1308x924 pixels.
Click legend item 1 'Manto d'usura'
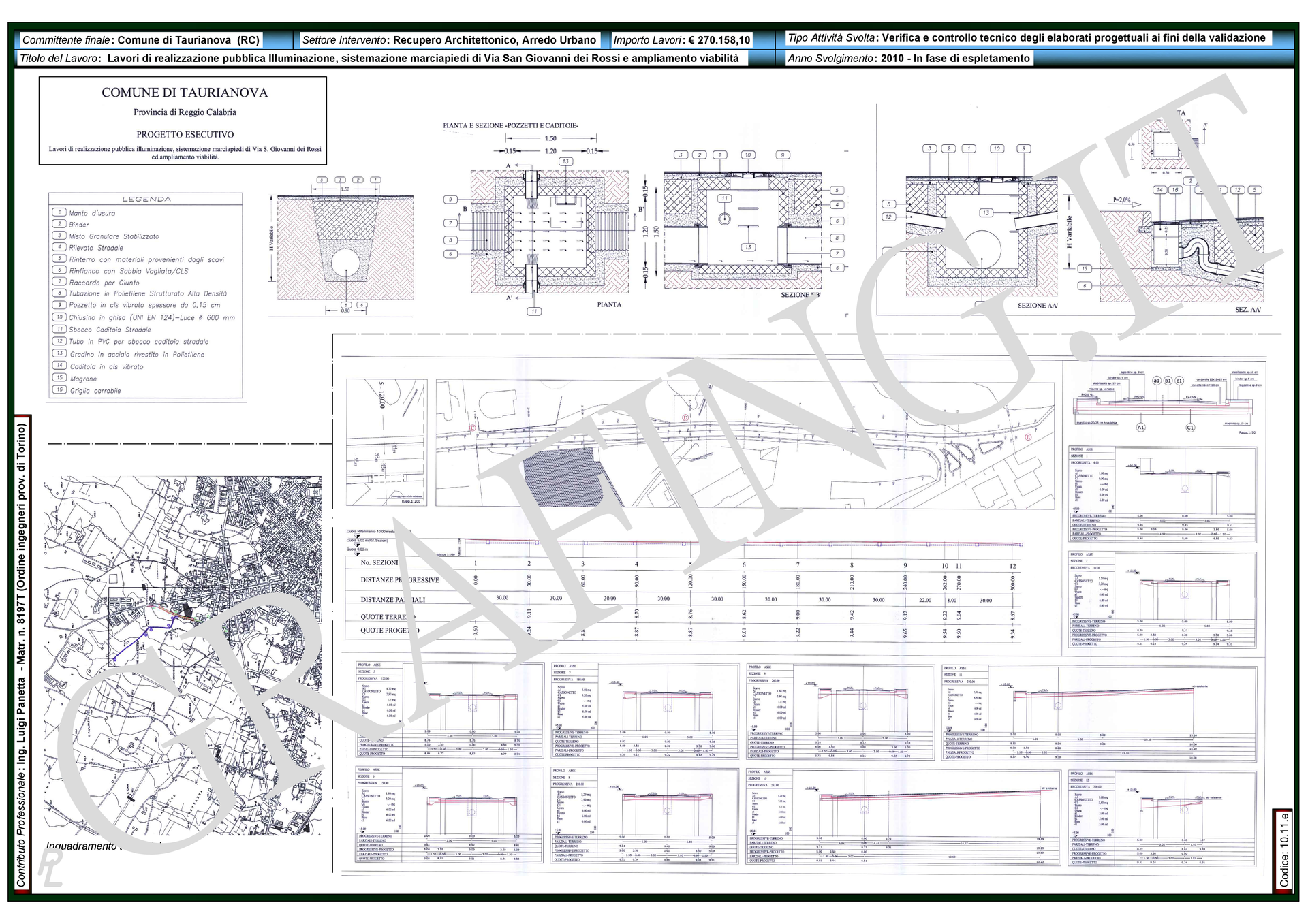click(92, 213)
